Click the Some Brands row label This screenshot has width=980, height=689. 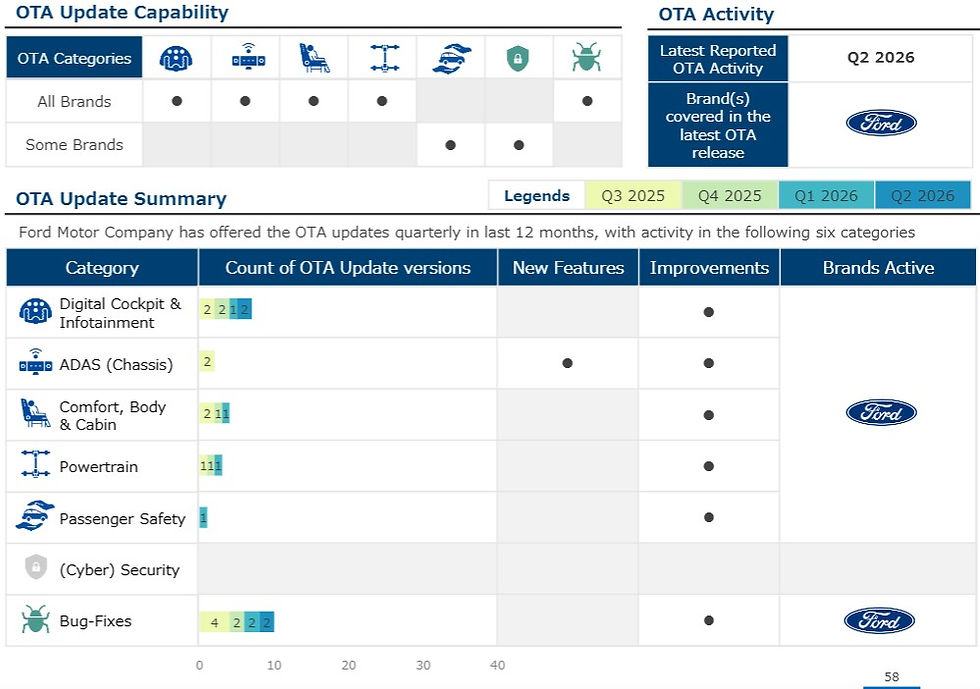pos(74,144)
